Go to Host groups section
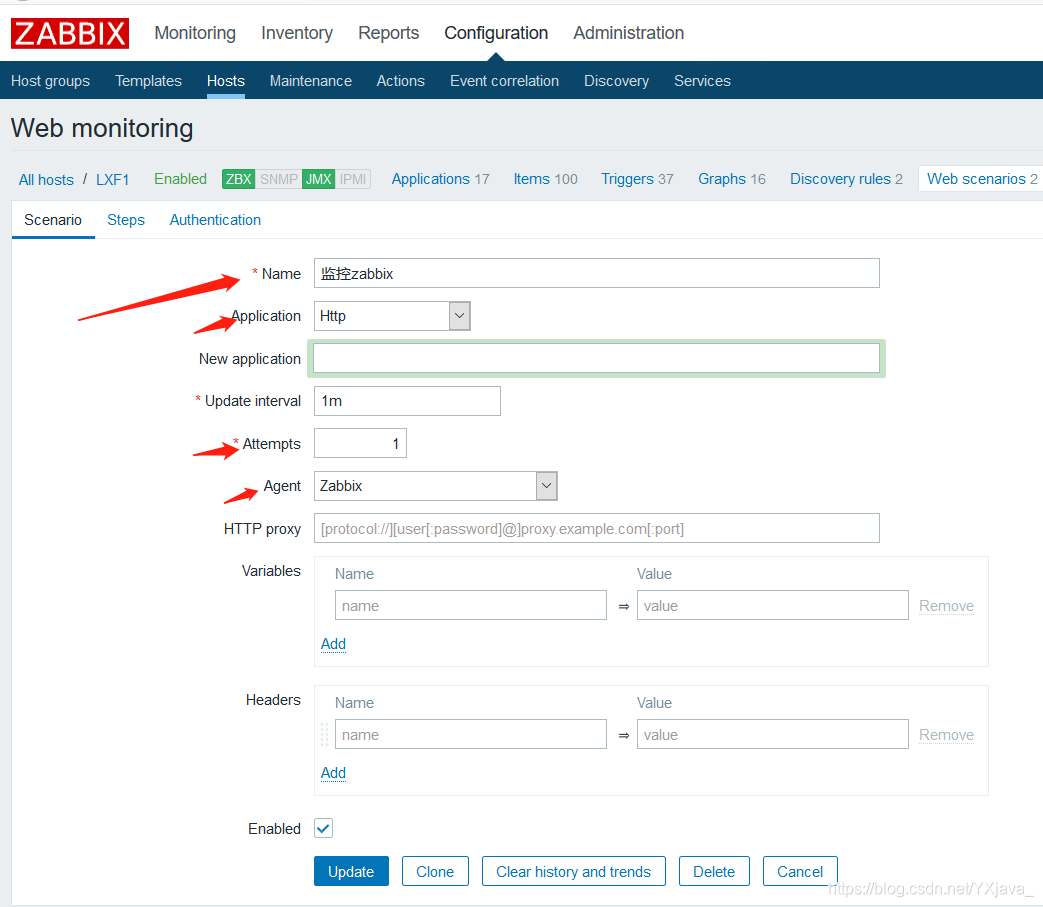This screenshot has height=907, width=1043. [x=51, y=80]
